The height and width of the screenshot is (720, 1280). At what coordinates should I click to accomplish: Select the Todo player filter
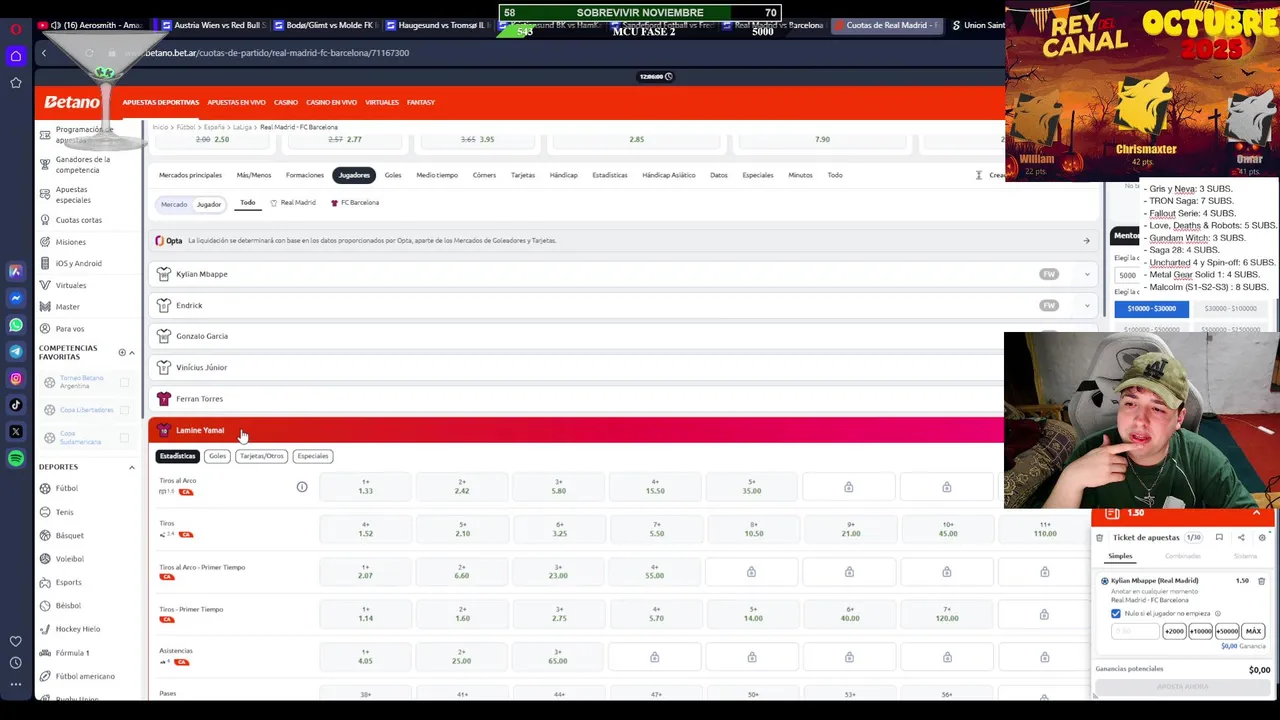click(x=247, y=203)
